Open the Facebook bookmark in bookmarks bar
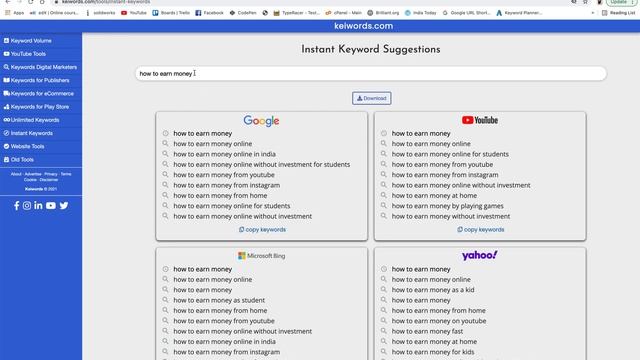640x360 pixels. [x=209, y=13]
